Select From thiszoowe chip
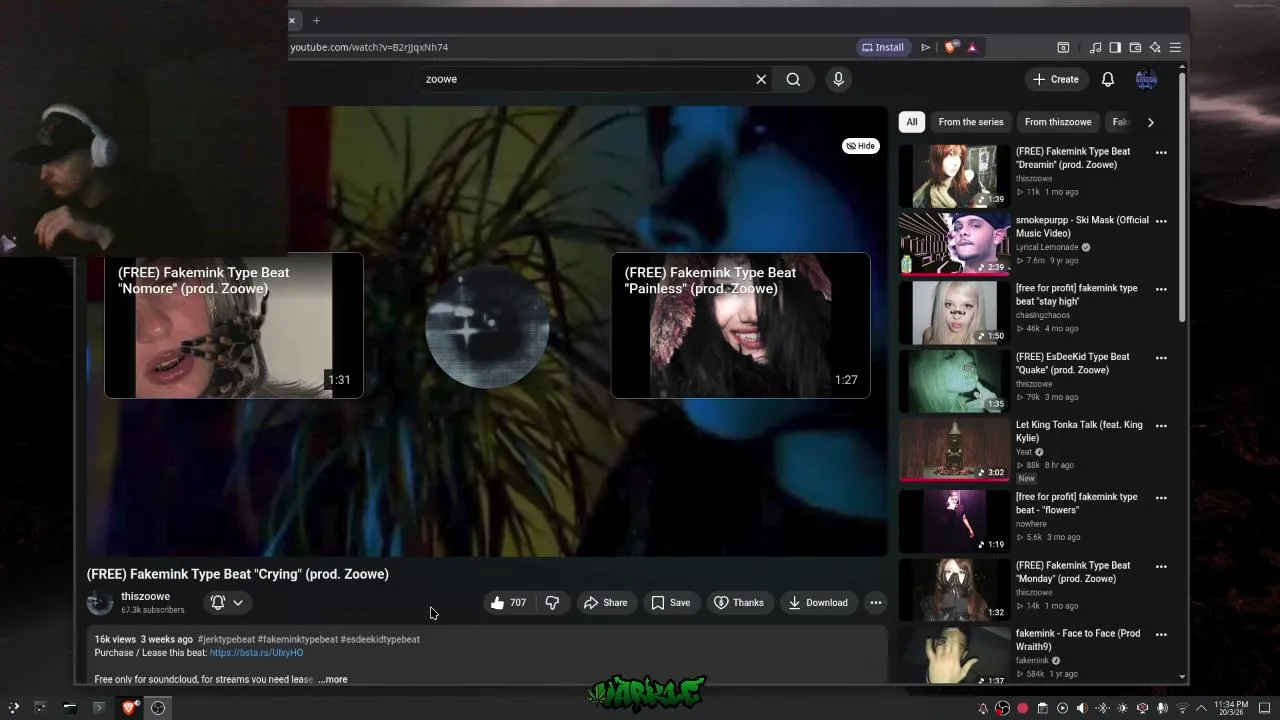The image size is (1280, 720). (1058, 122)
